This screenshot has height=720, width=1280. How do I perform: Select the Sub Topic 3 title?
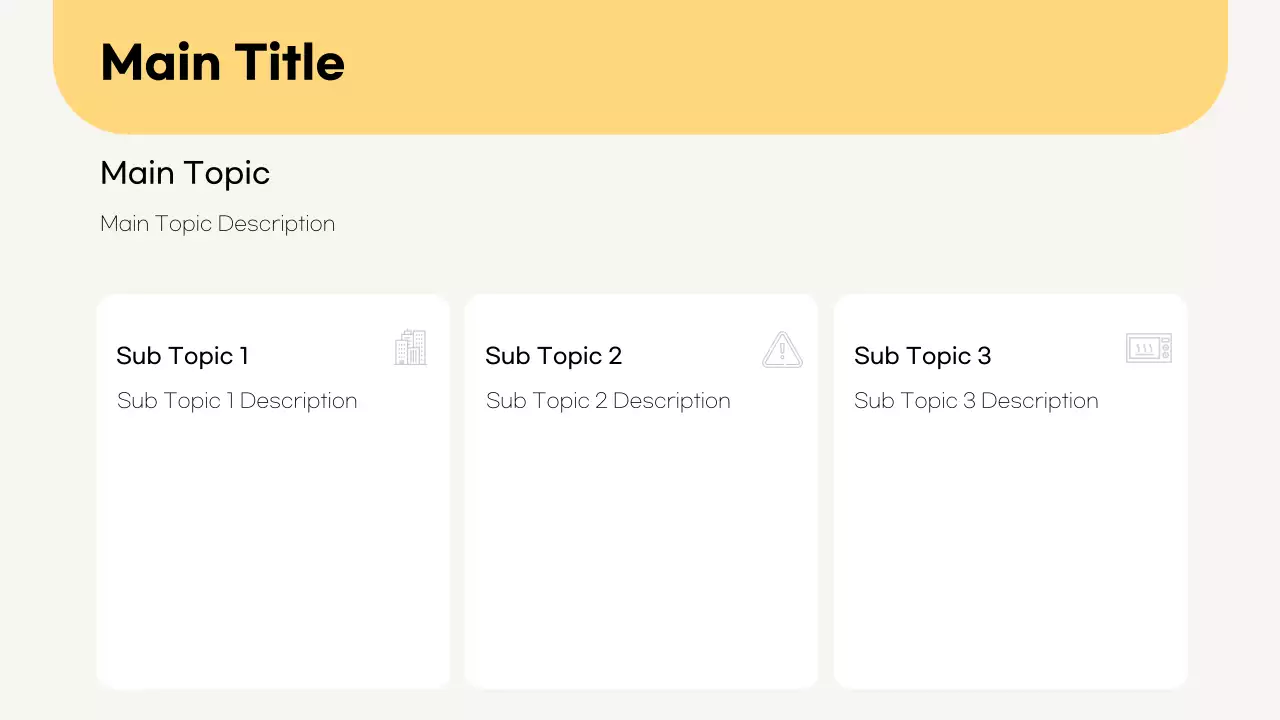pos(922,356)
